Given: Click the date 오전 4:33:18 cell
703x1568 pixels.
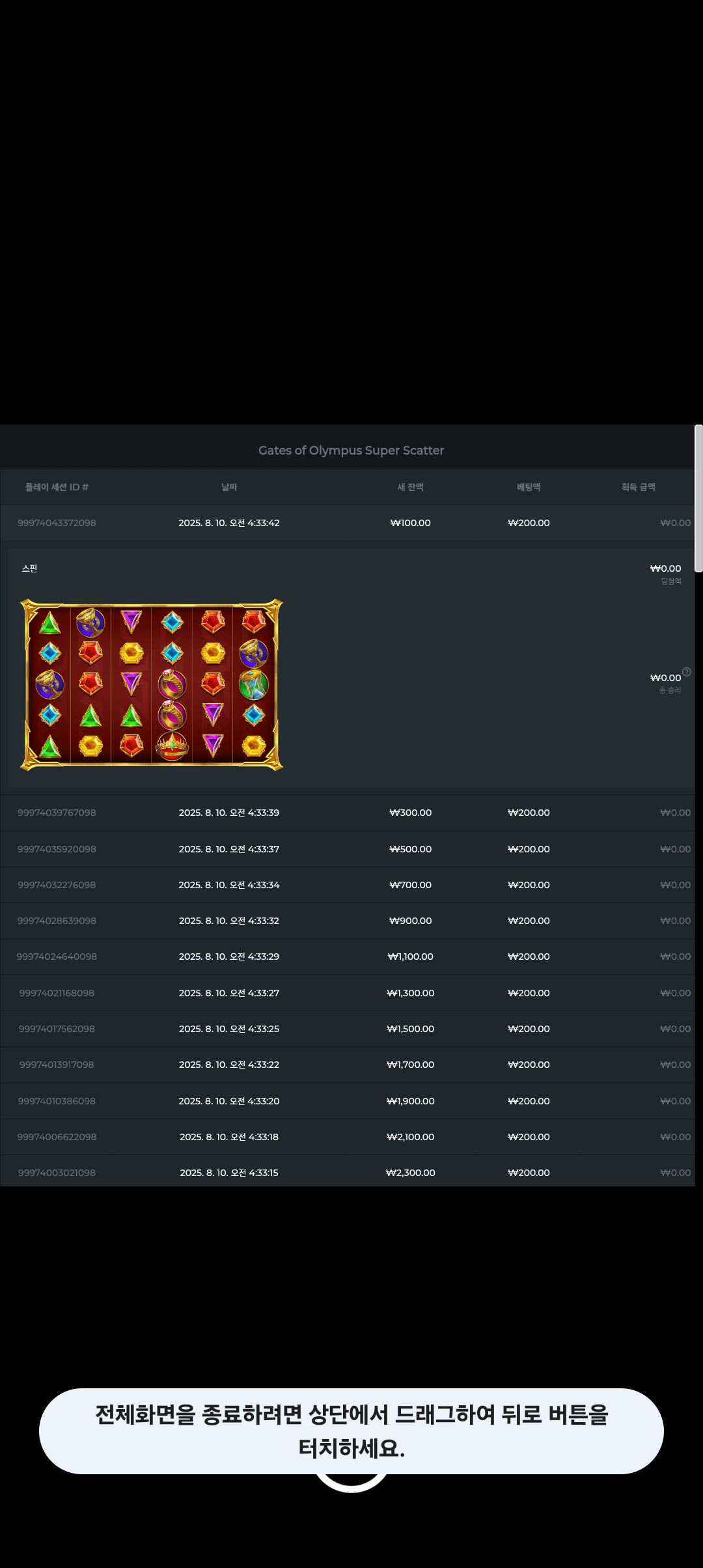Looking at the screenshot, I should 229,1137.
